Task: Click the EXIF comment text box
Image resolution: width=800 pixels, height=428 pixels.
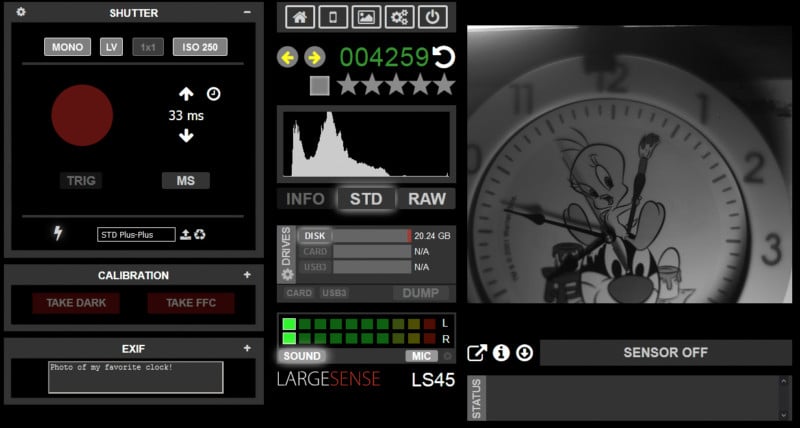Action: click(x=136, y=377)
